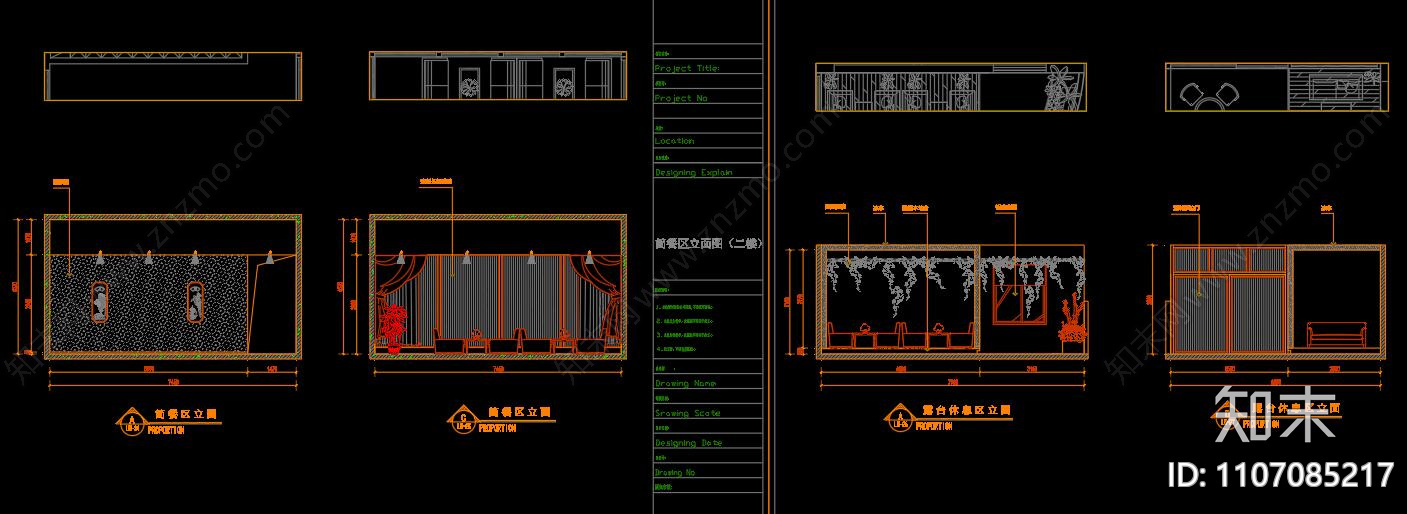
Task: Click the 简餐区立面图 (二楼) title text
Action: click(x=707, y=243)
